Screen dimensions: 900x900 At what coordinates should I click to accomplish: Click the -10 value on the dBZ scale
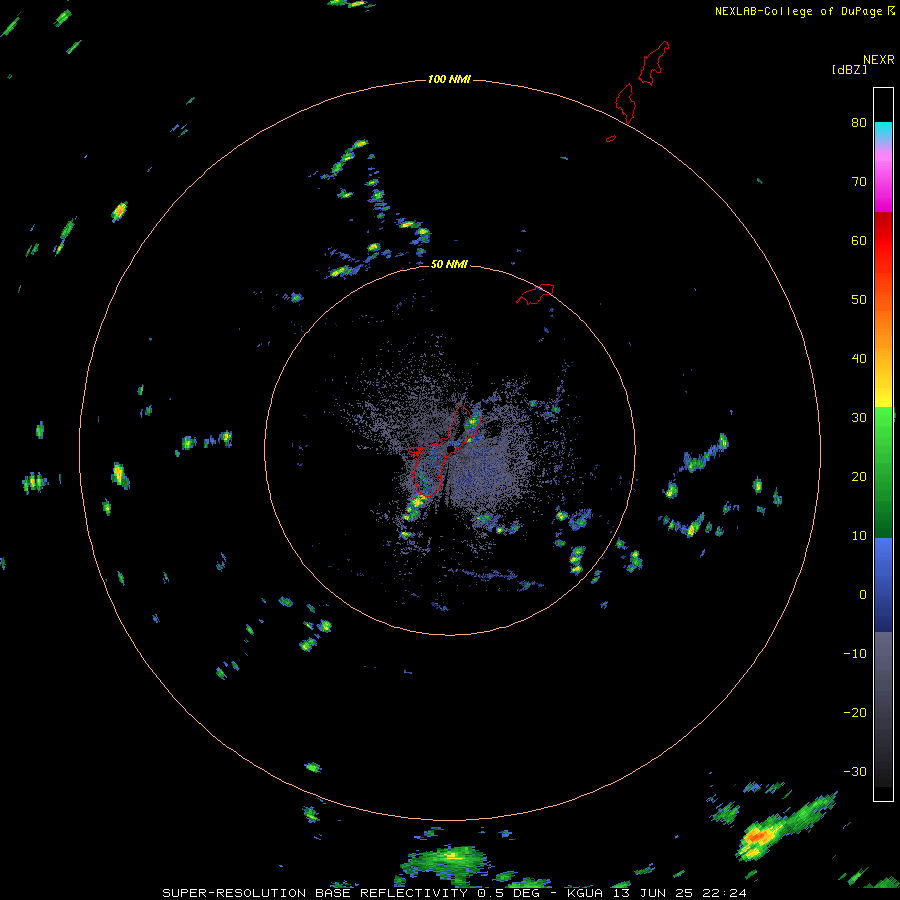(855, 654)
